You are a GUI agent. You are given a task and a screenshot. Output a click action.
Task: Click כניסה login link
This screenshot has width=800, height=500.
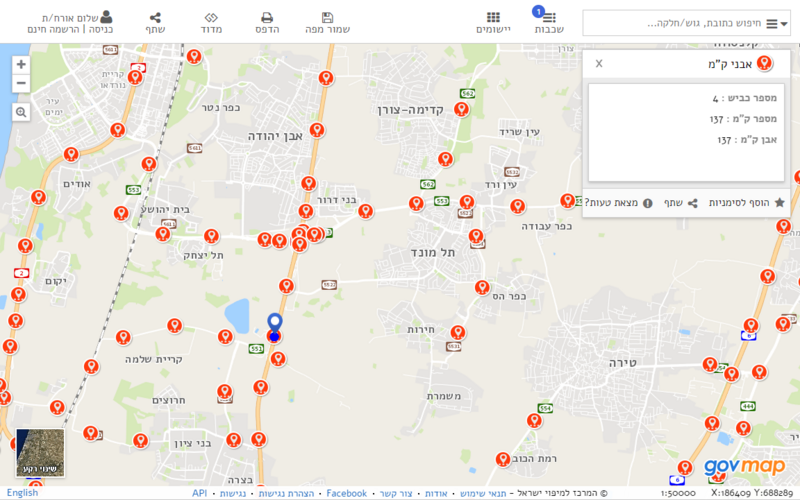(x=101, y=30)
